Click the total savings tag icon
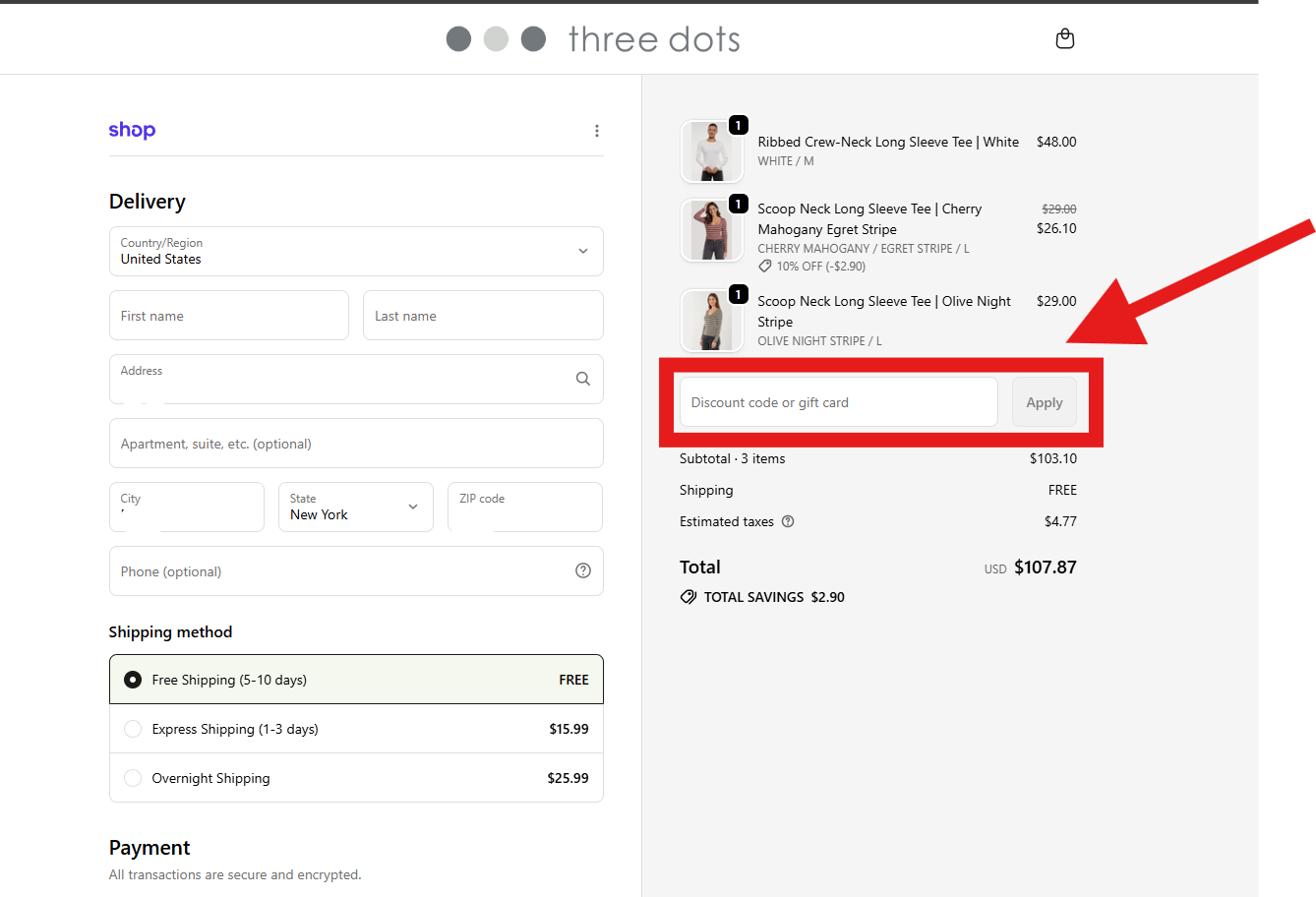 click(x=688, y=597)
